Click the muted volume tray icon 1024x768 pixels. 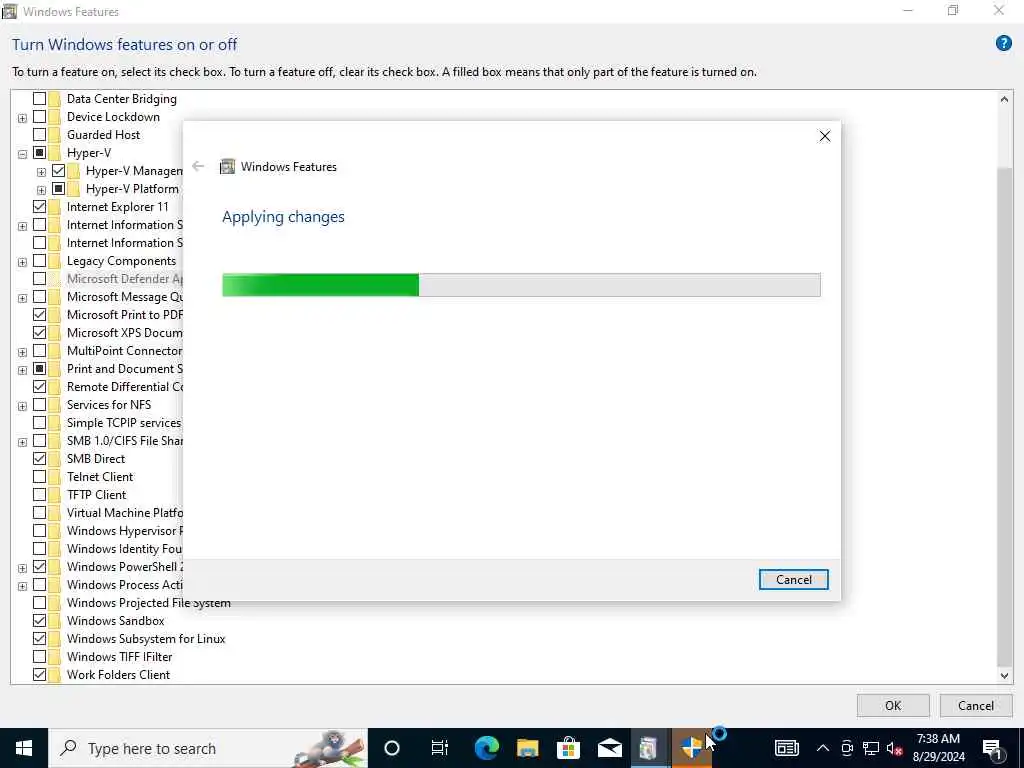(895, 748)
